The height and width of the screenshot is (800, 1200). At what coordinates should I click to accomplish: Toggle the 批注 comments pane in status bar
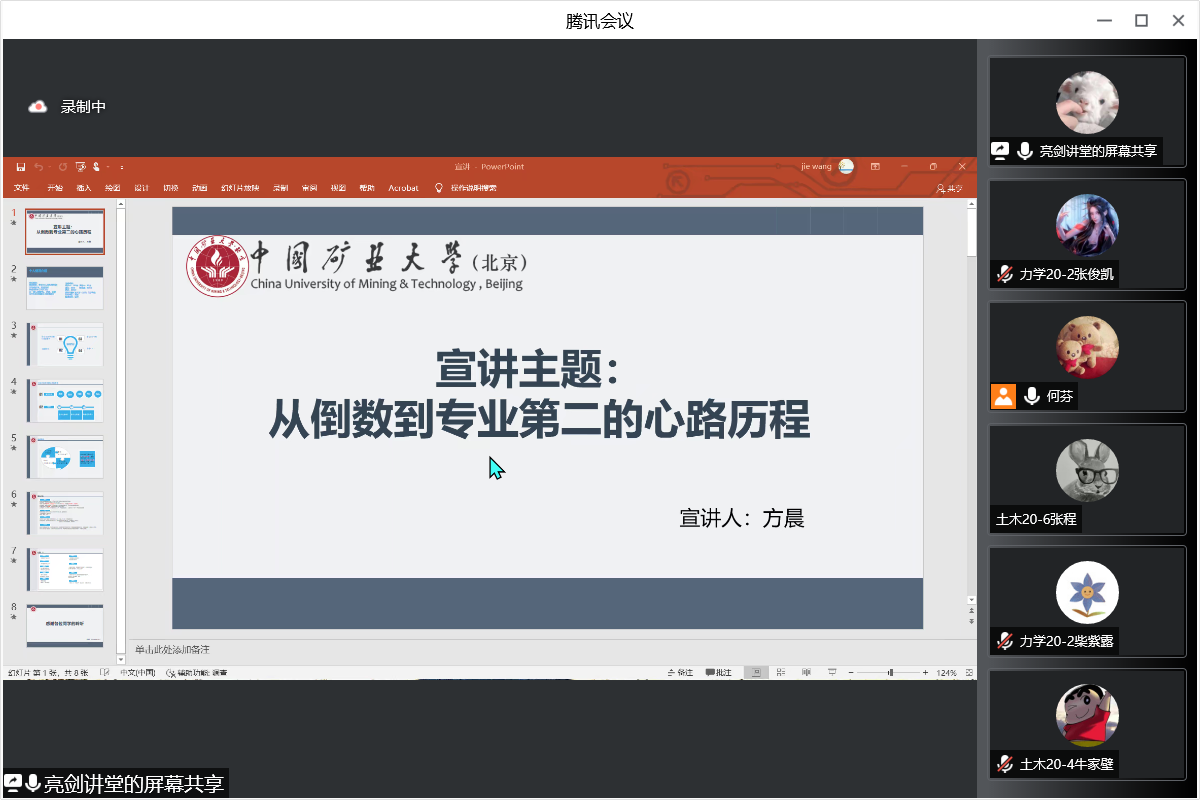click(718, 673)
